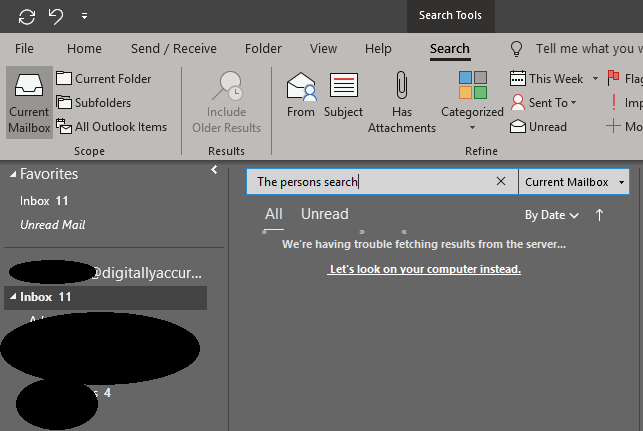The height and width of the screenshot is (431, 643).
Task: Refine search by Subject
Action: pos(343,95)
